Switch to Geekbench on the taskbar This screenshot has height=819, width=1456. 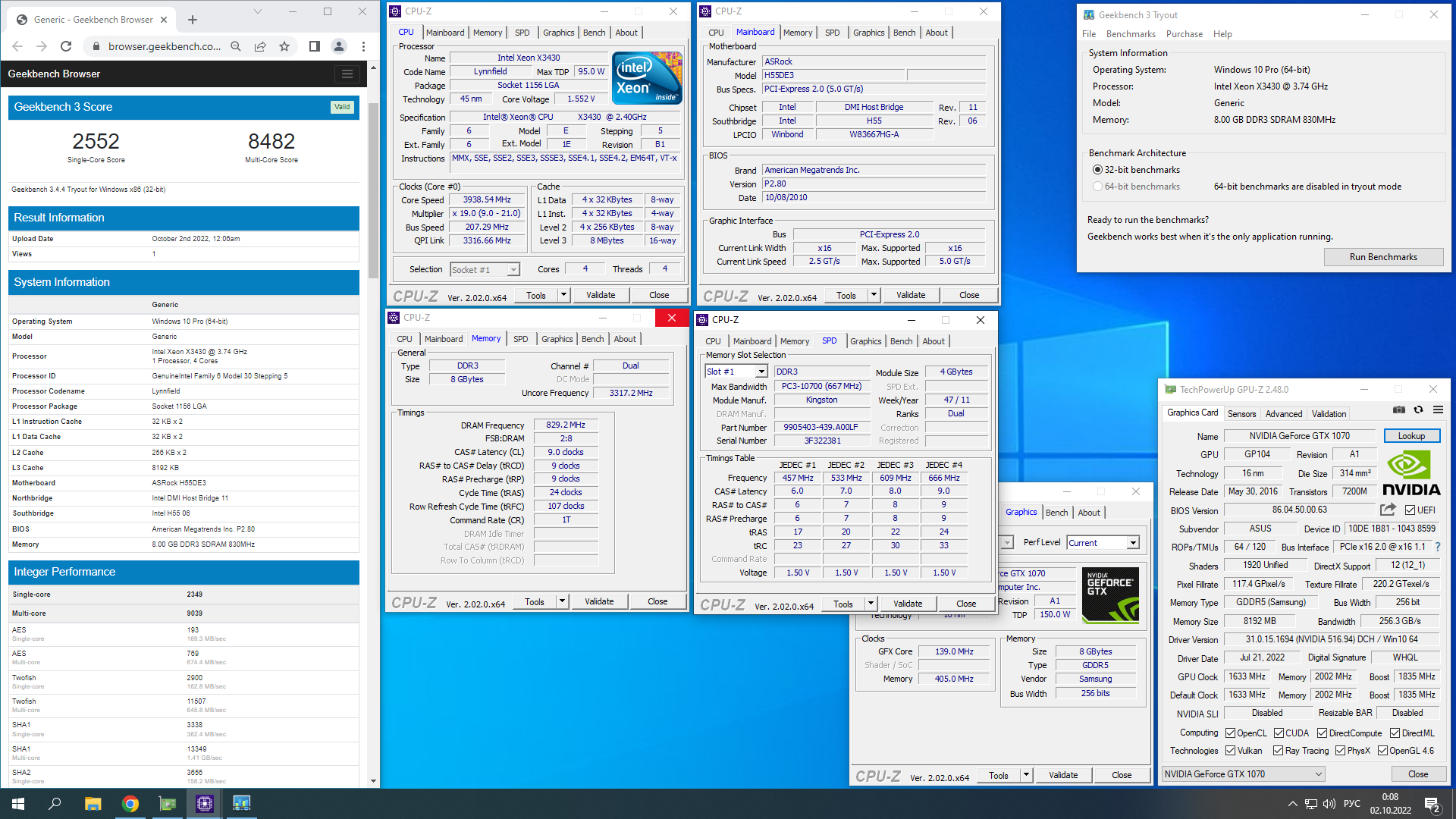pyautogui.click(x=241, y=804)
